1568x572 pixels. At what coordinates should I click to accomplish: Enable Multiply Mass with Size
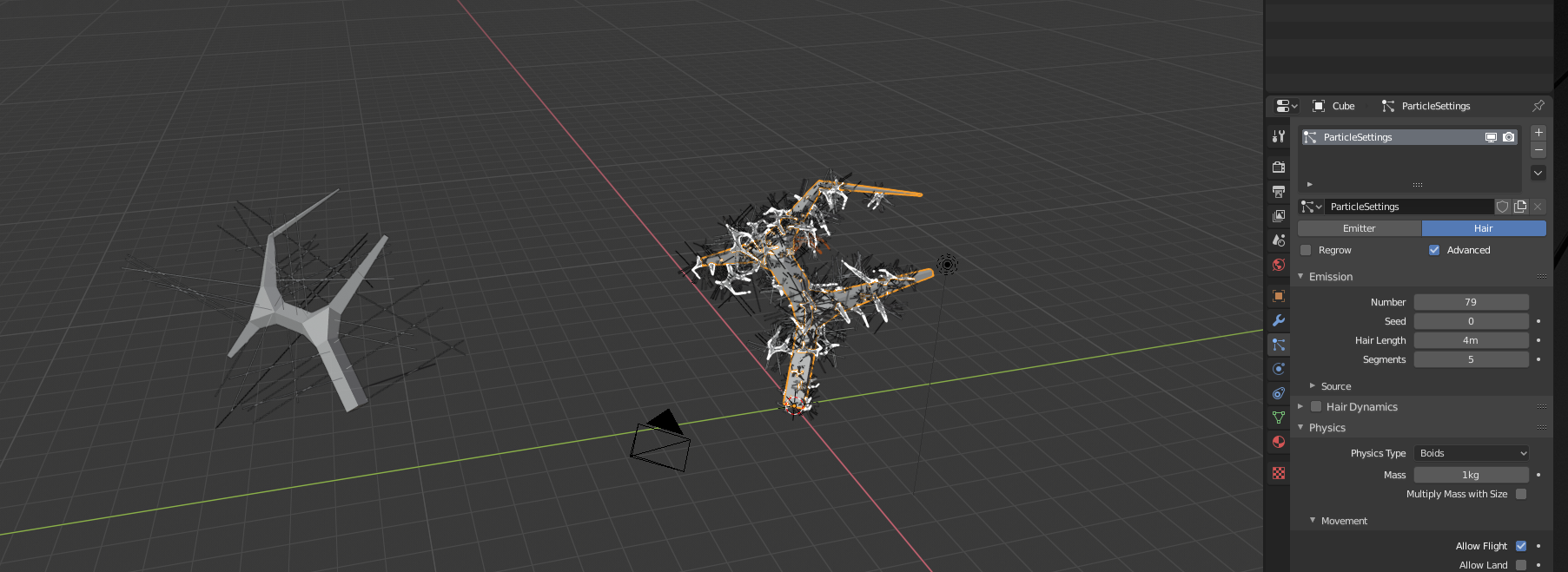click(x=1521, y=494)
